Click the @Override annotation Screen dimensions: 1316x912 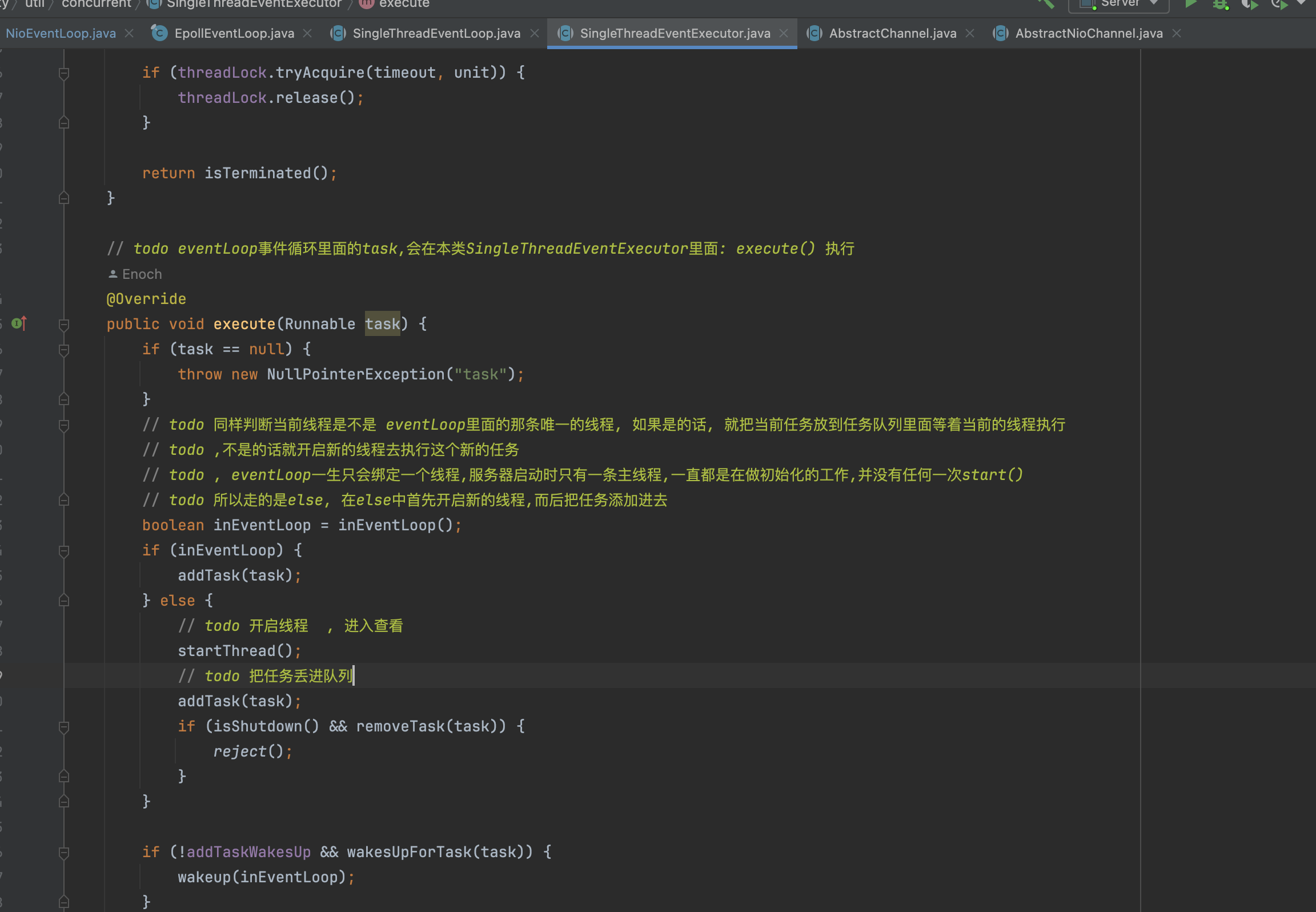pyautogui.click(x=146, y=299)
